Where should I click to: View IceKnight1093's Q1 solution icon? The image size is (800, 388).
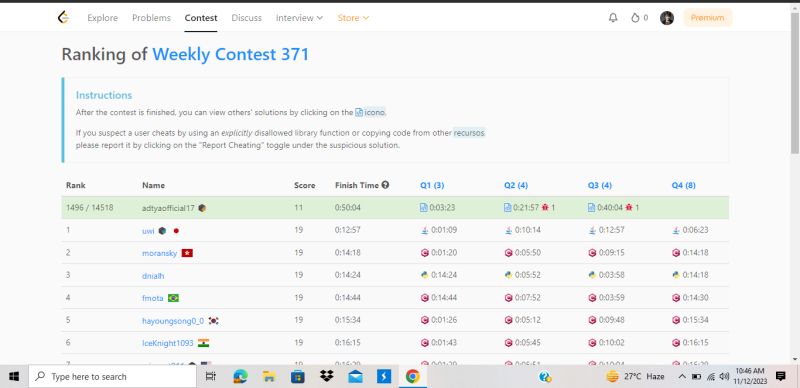(x=424, y=343)
